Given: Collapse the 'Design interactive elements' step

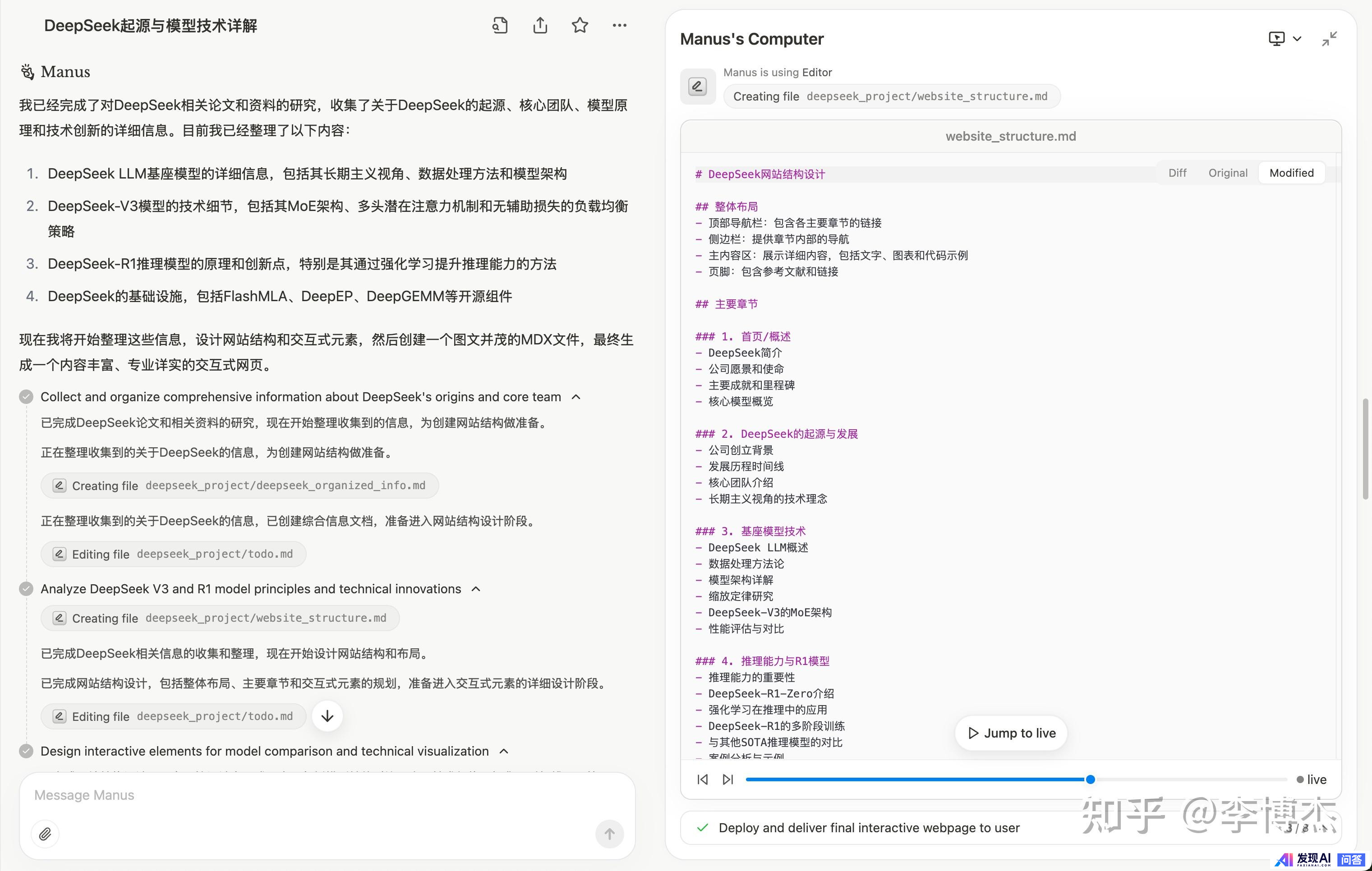Looking at the screenshot, I should [504, 752].
